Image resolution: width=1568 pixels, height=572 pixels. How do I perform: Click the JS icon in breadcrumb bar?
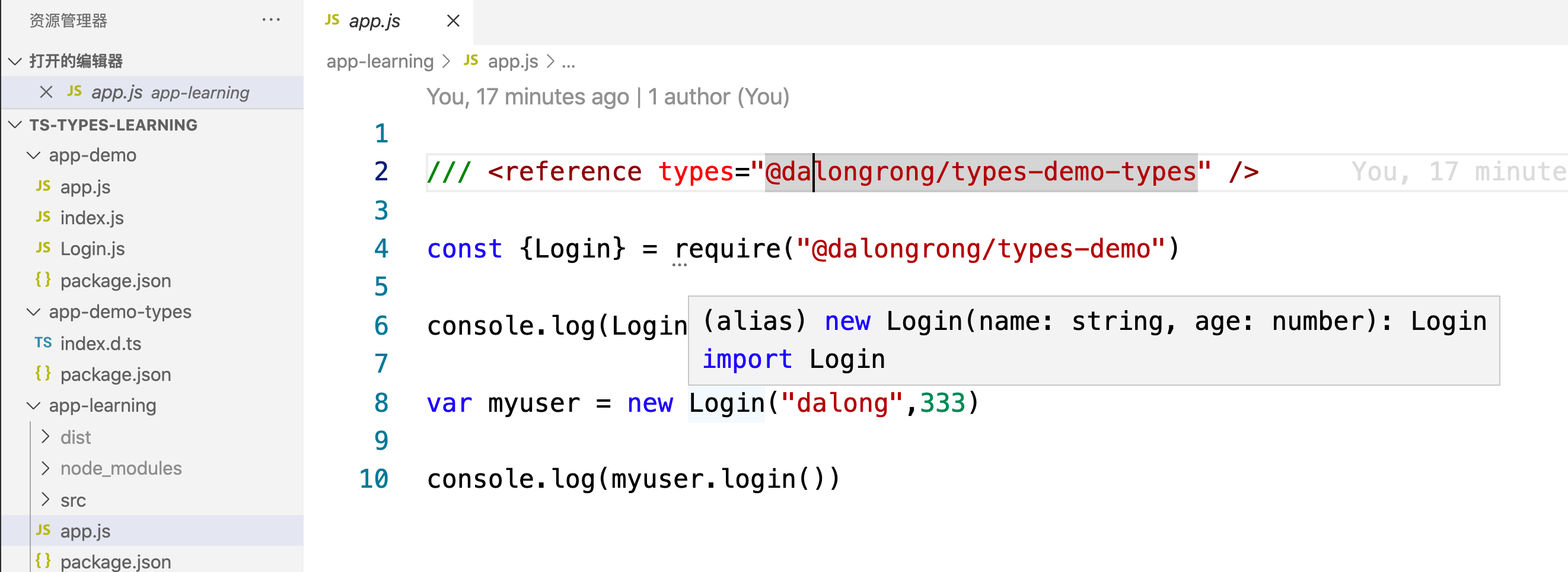pos(470,60)
